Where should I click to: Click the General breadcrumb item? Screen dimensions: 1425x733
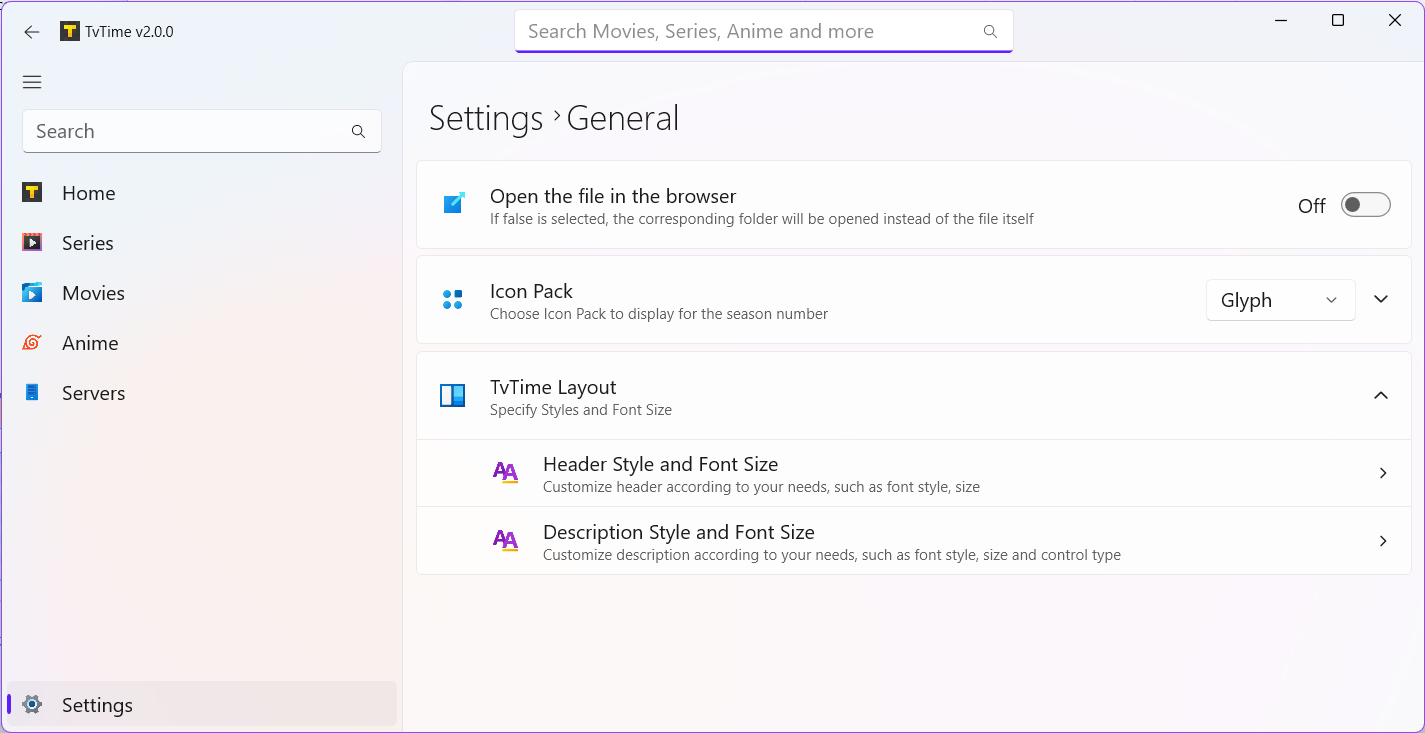click(623, 118)
